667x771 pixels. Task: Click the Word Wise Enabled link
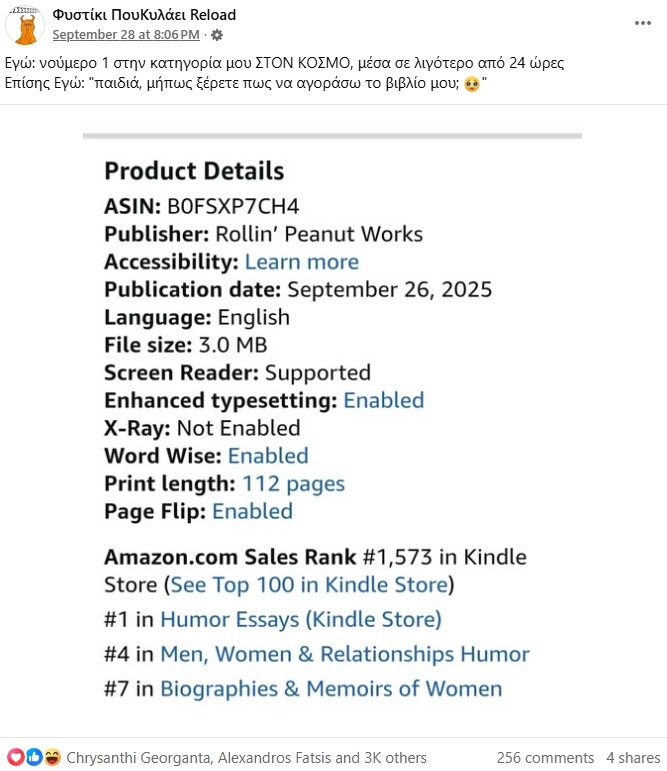pyautogui.click(x=268, y=456)
